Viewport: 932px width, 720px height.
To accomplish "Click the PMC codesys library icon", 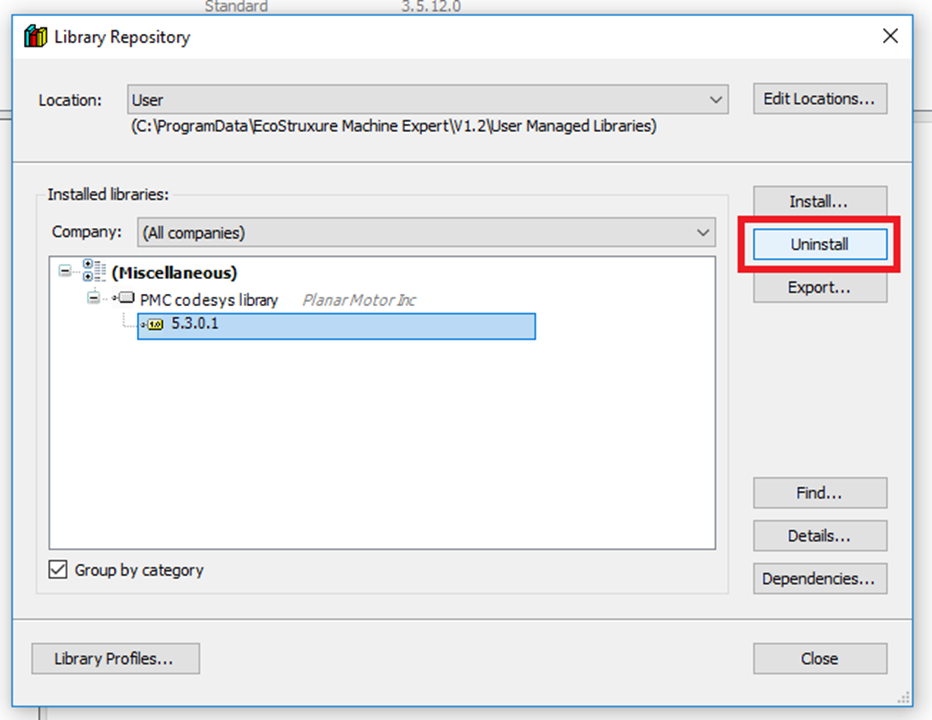I will tap(125, 299).
